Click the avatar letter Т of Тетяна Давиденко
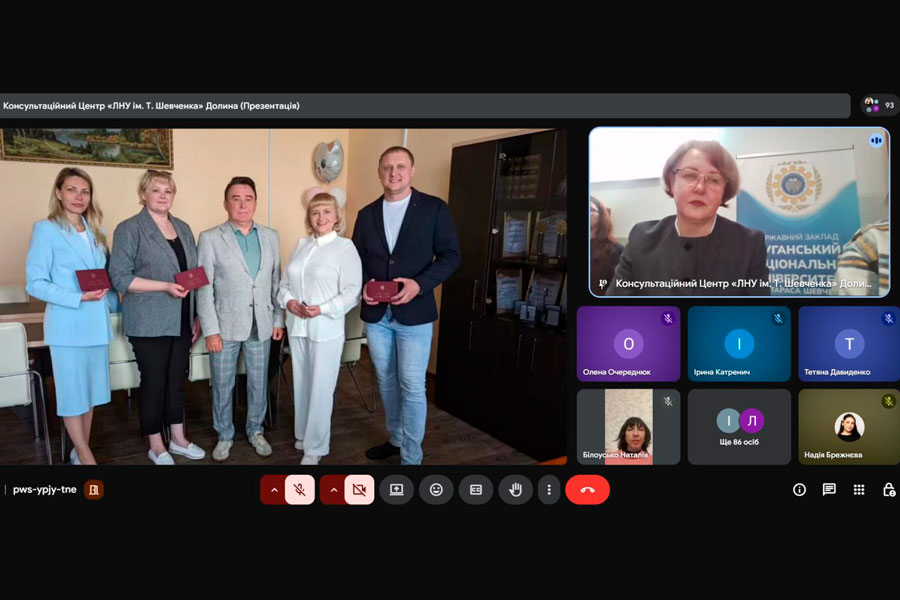This screenshot has height=600, width=900. pos(849,344)
